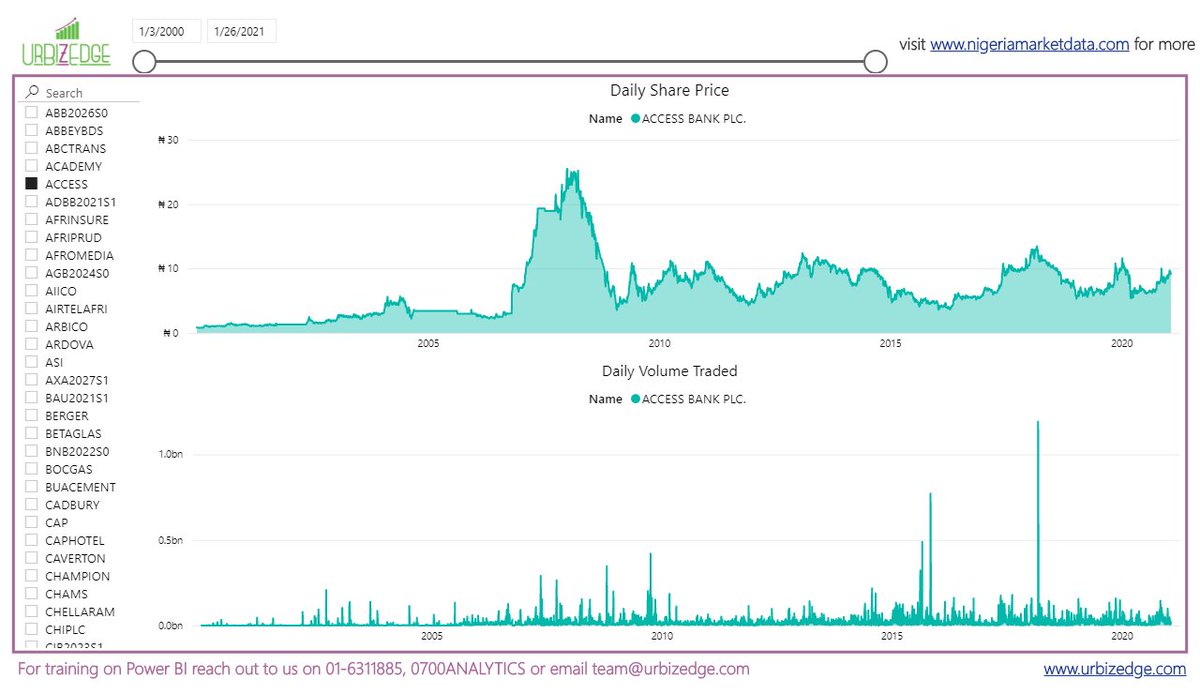Image resolution: width=1200 pixels, height=694 pixels.
Task: Click the start date slider handle
Action: click(144, 62)
